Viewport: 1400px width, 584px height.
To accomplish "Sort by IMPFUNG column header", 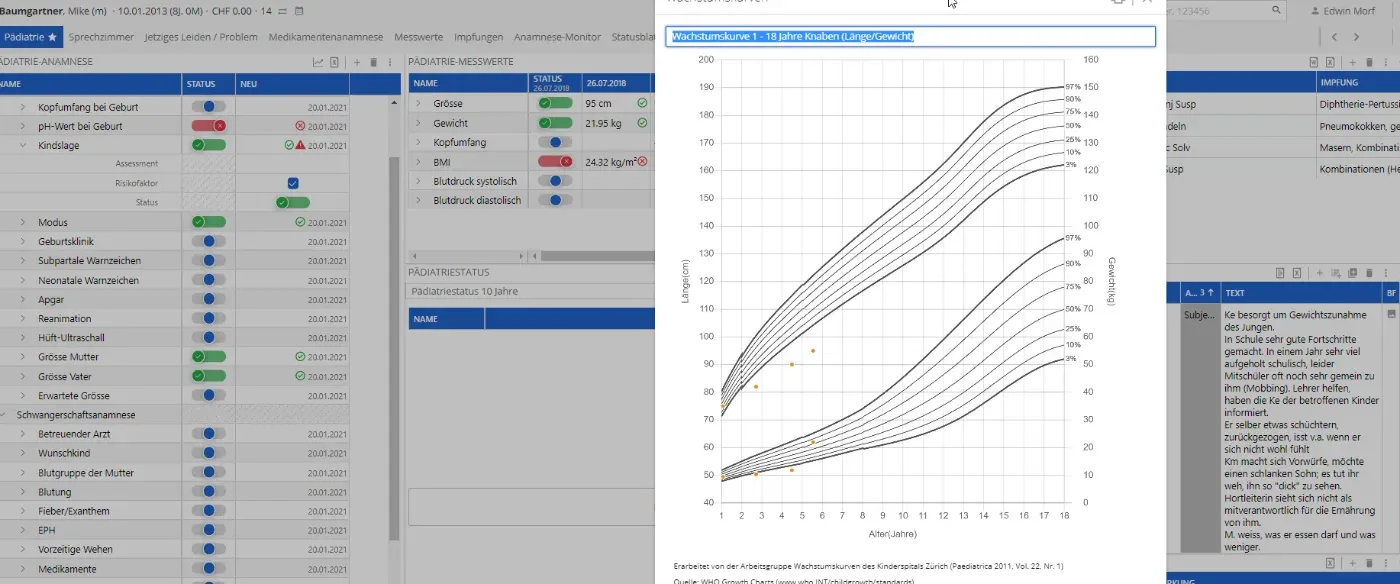I will [x=1356, y=83].
